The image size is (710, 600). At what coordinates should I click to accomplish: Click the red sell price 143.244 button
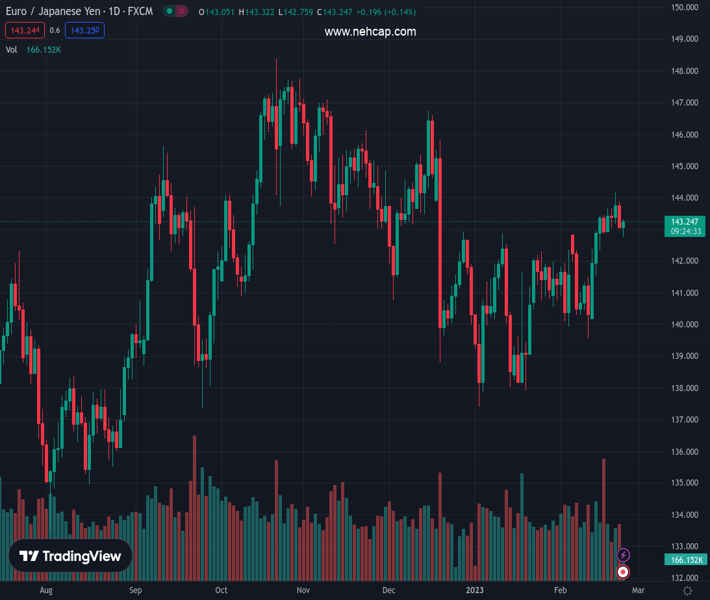pyautogui.click(x=25, y=30)
